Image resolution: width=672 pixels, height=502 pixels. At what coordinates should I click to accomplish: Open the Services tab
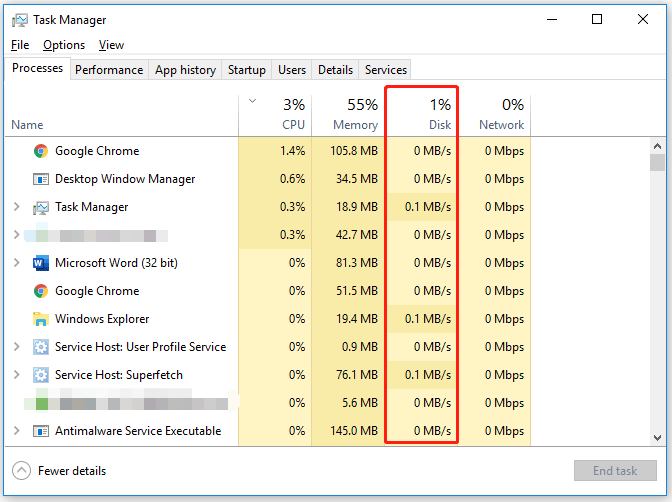coord(385,70)
